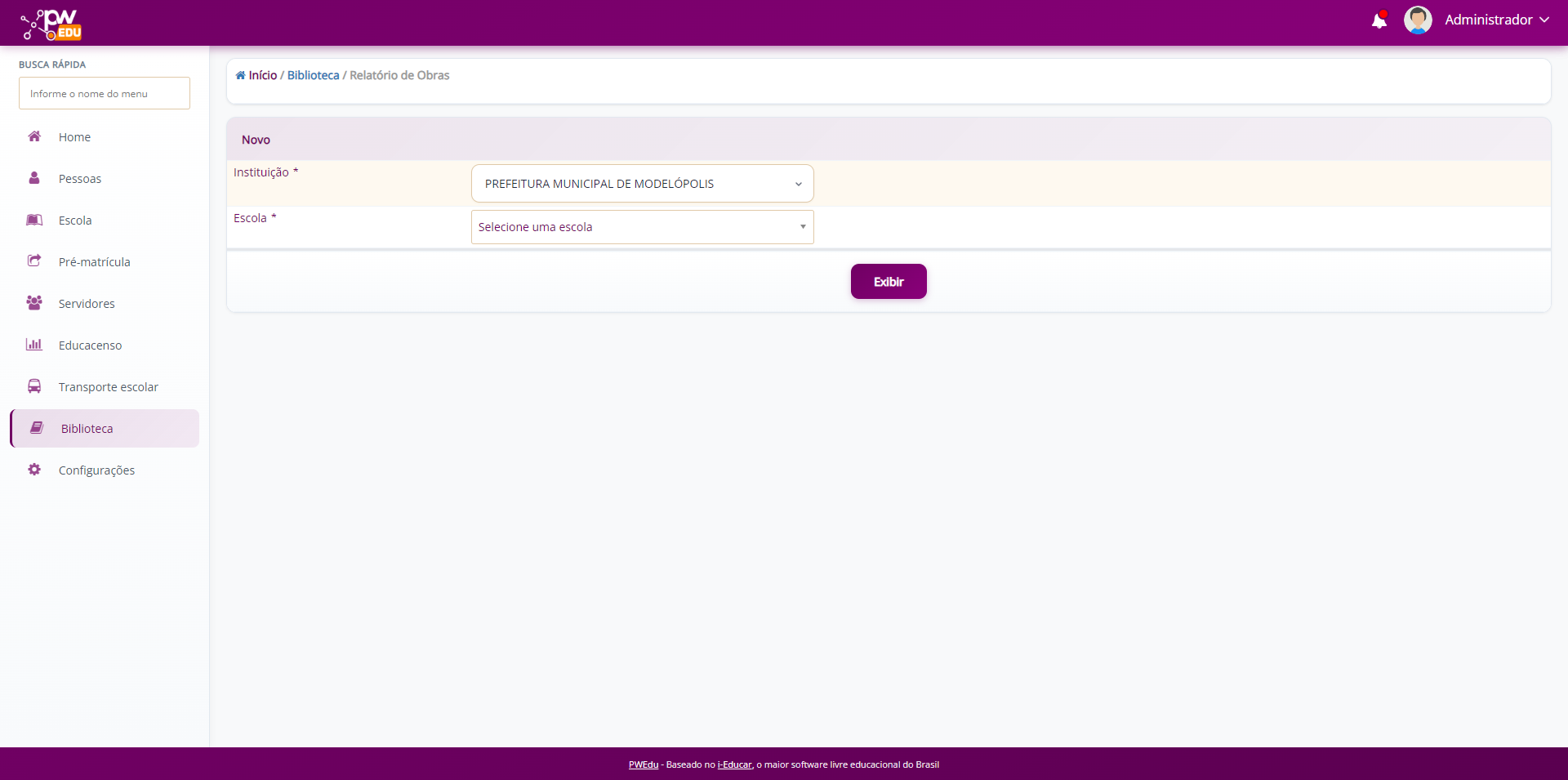Click the Servidores group icon
The height and width of the screenshot is (780, 1568).
coord(34,303)
